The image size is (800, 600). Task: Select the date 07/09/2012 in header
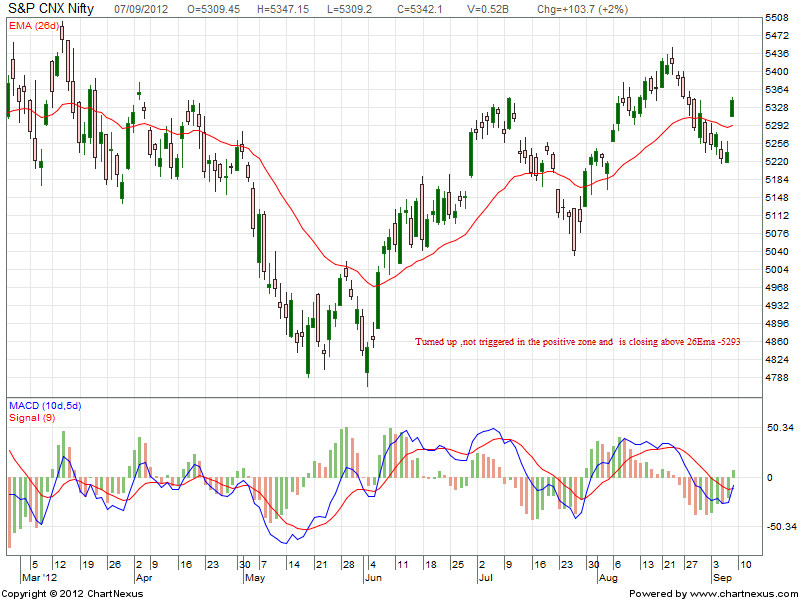point(141,9)
